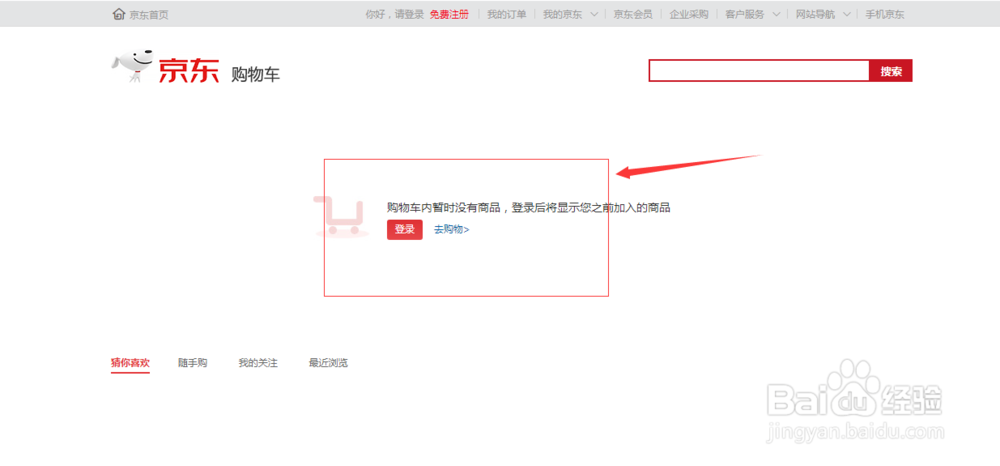The image size is (1000, 466).
Task: Click the 购物车 page title text
Action: [255, 75]
